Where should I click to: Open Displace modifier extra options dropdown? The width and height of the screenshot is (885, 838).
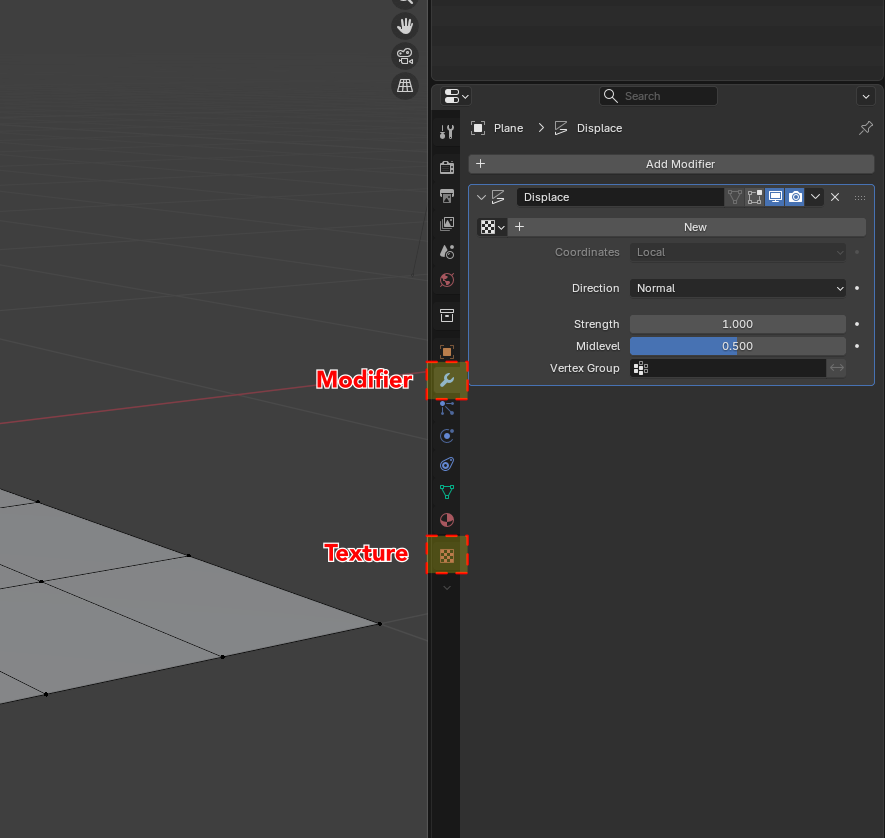[815, 197]
